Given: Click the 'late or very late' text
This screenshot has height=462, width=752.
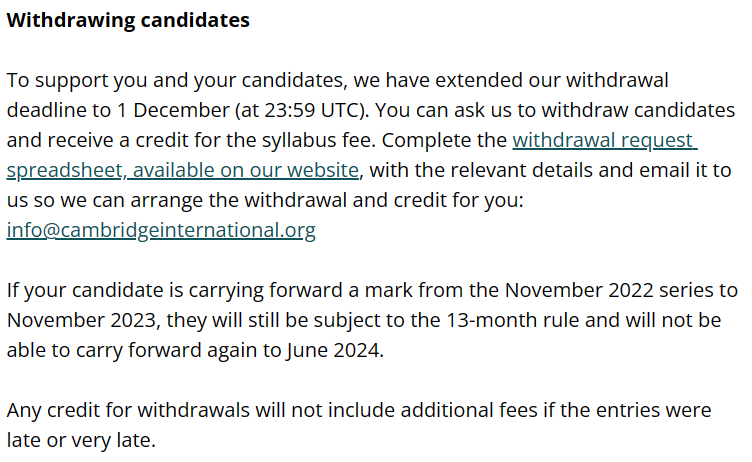Looking at the screenshot, I should tap(80, 440).
